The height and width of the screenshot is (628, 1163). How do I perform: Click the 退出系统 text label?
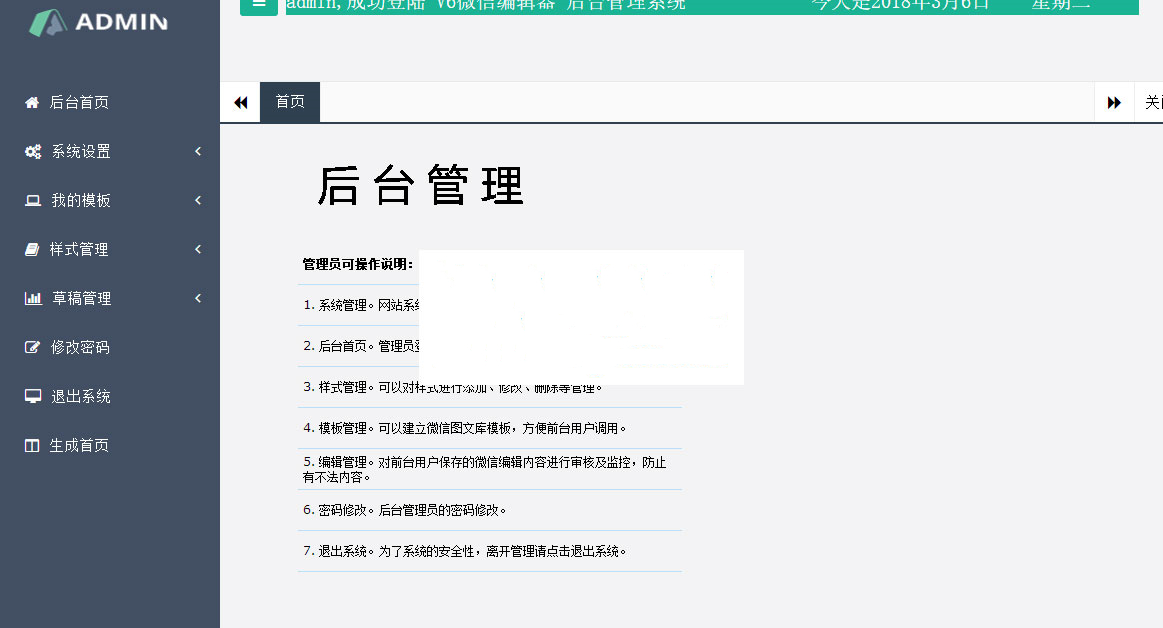pyautogui.click(x=81, y=396)
